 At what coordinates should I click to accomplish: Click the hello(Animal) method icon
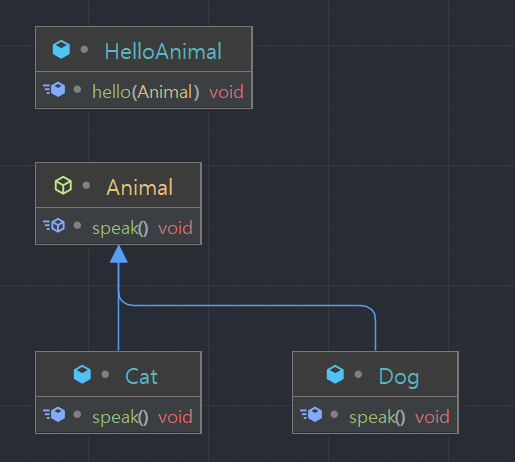pos(54,90)
